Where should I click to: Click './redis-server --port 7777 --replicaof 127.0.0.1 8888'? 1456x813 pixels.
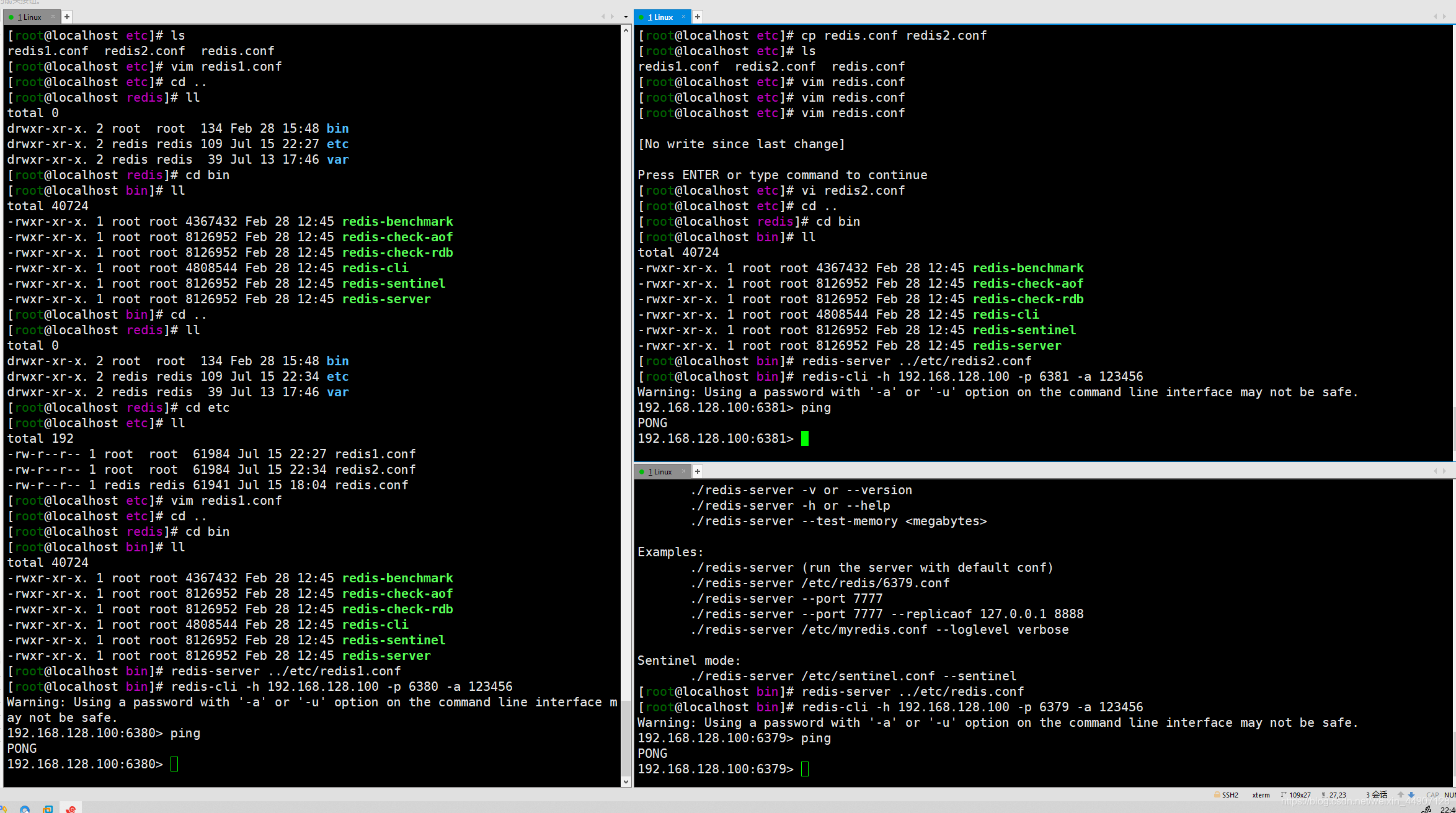[x=887, y=614]
